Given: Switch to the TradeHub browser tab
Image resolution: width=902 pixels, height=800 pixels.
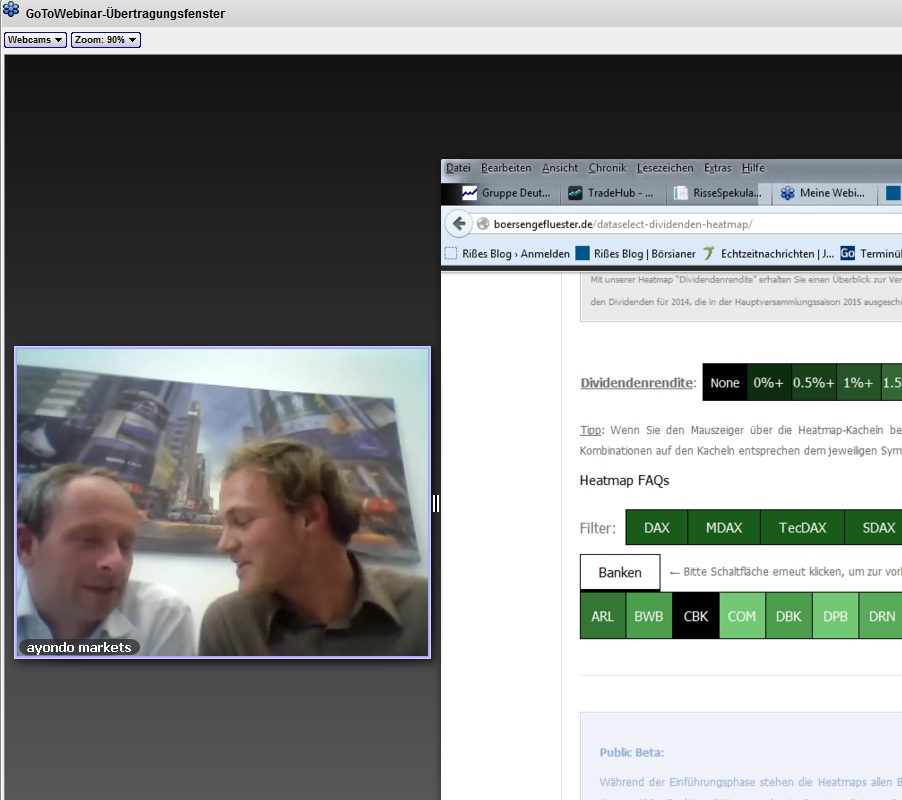Looking at the screenshot, I should point(610,193).
